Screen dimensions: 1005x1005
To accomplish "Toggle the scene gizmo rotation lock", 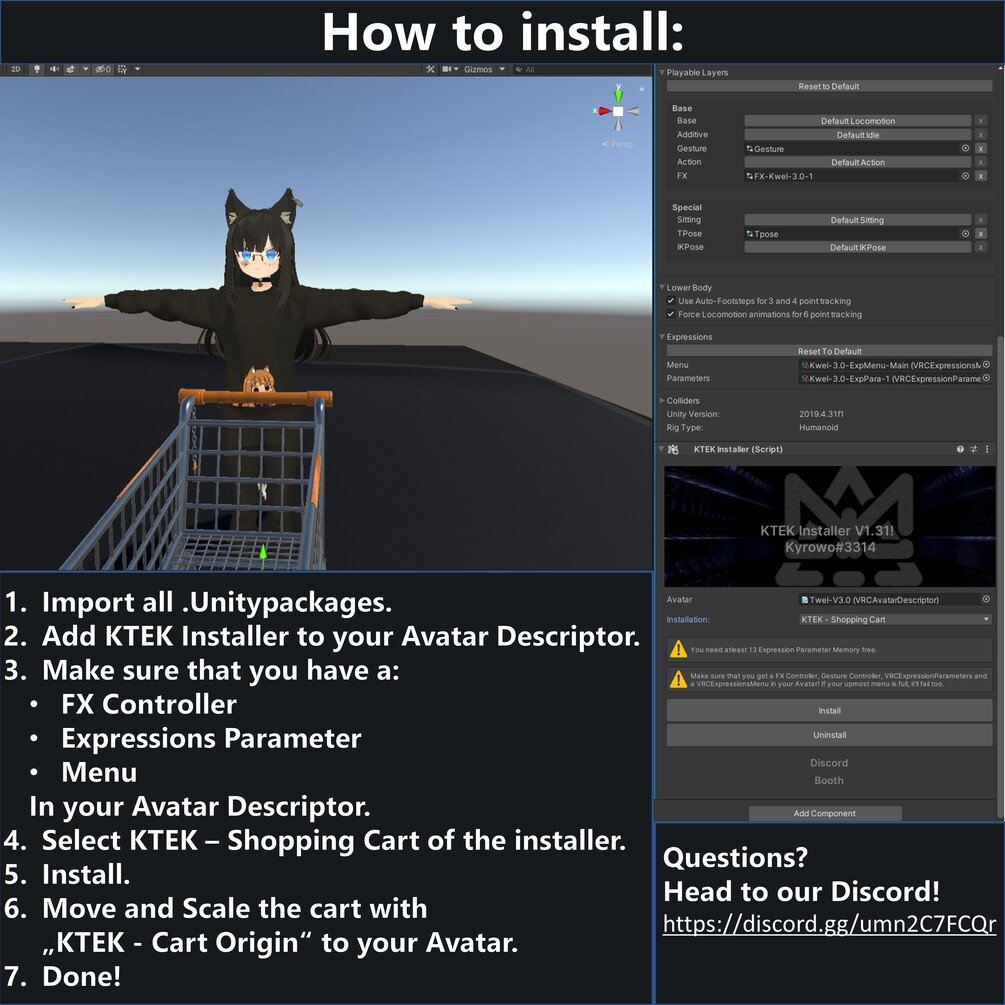I will pos(642,88).
